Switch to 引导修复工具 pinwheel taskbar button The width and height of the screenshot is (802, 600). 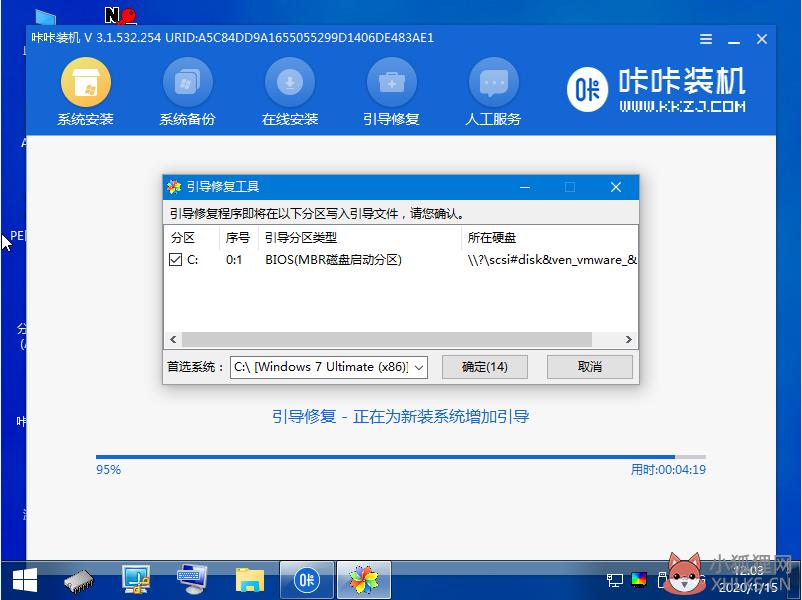coord(364,580)
